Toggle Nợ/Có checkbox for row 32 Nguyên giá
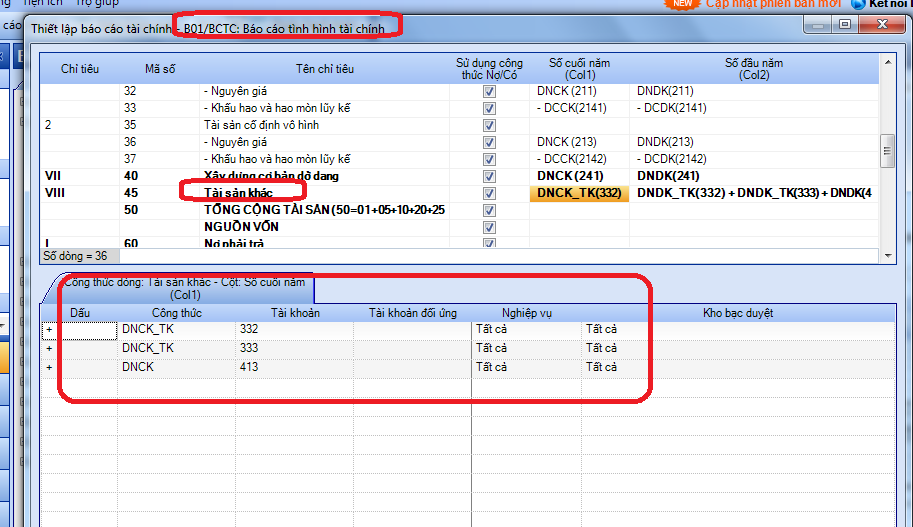Screen dimensions: 913x527 [489, 91]
